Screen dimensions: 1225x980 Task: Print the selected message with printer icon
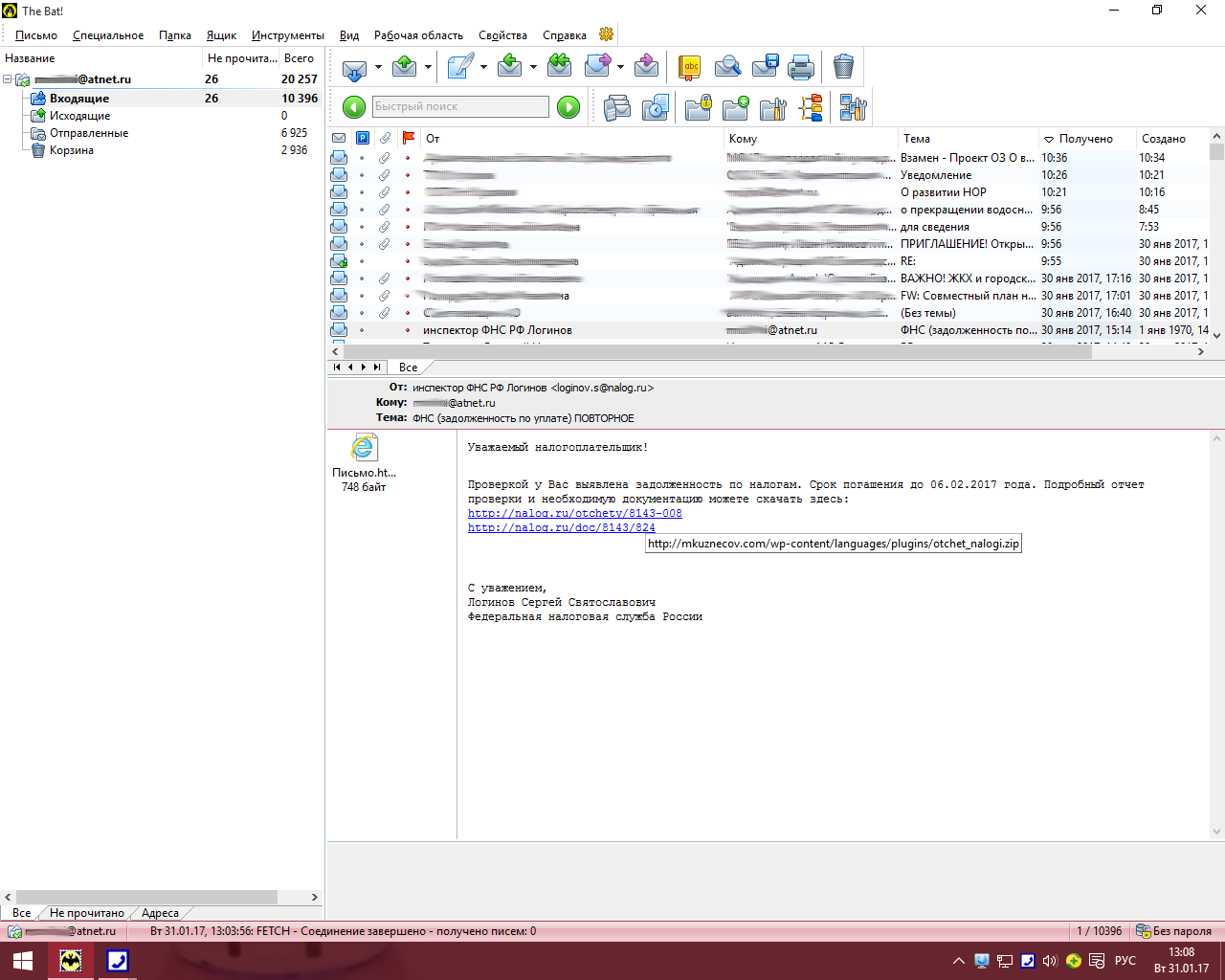pyautogui.click(x=801, y=67)
